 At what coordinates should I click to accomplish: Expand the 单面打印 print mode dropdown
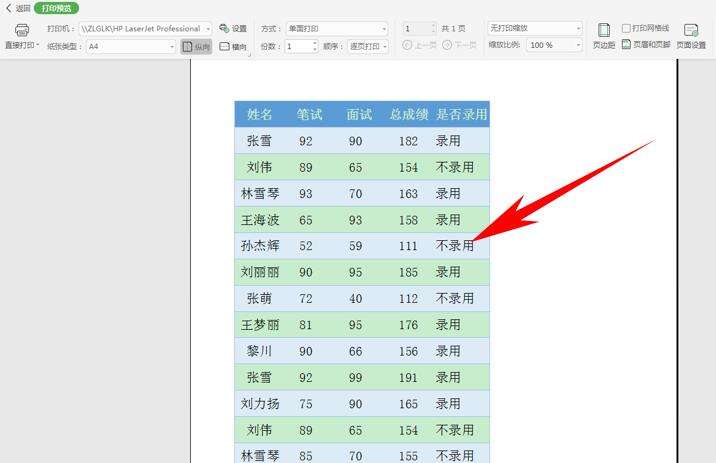383,29
